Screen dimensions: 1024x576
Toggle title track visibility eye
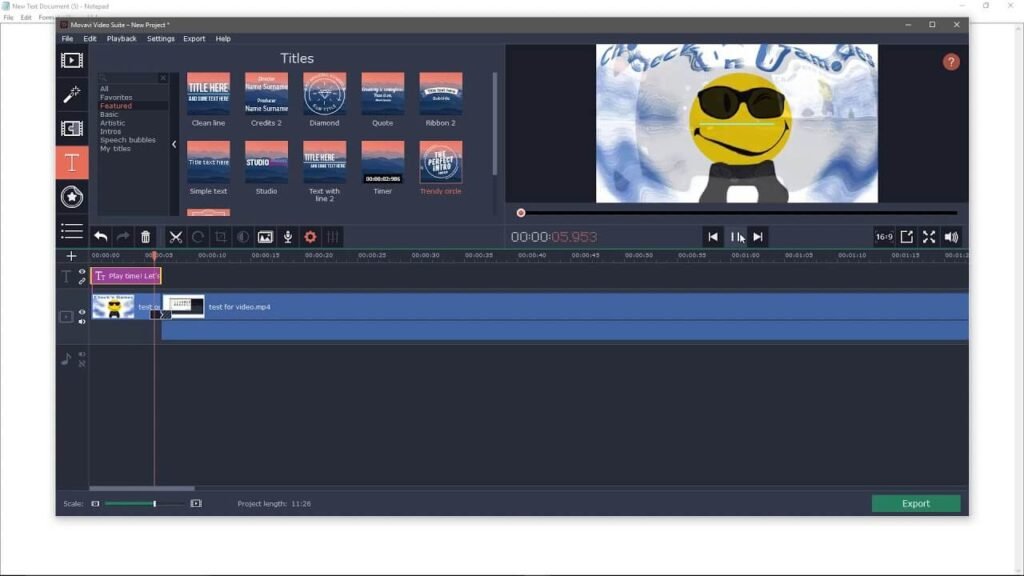(82, 272)
